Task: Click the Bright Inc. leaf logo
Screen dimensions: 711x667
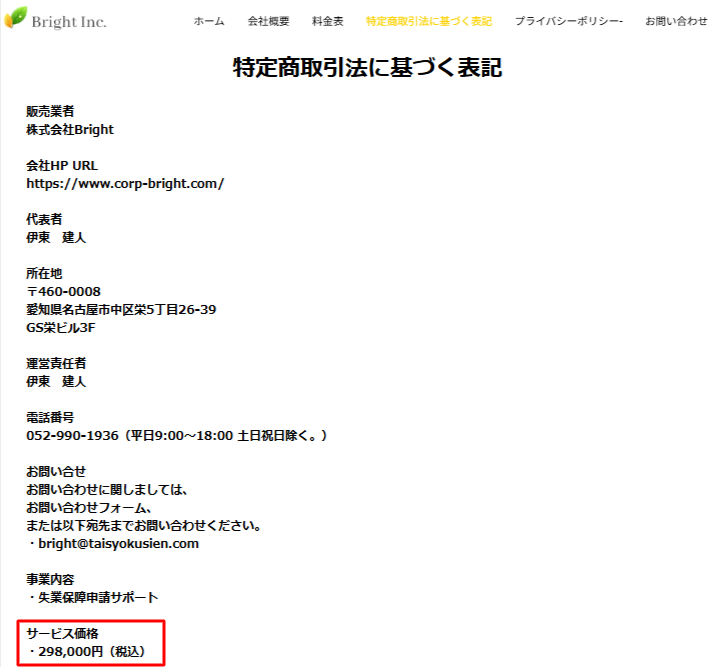Action: pyautogui.click(x=15, y=18)
